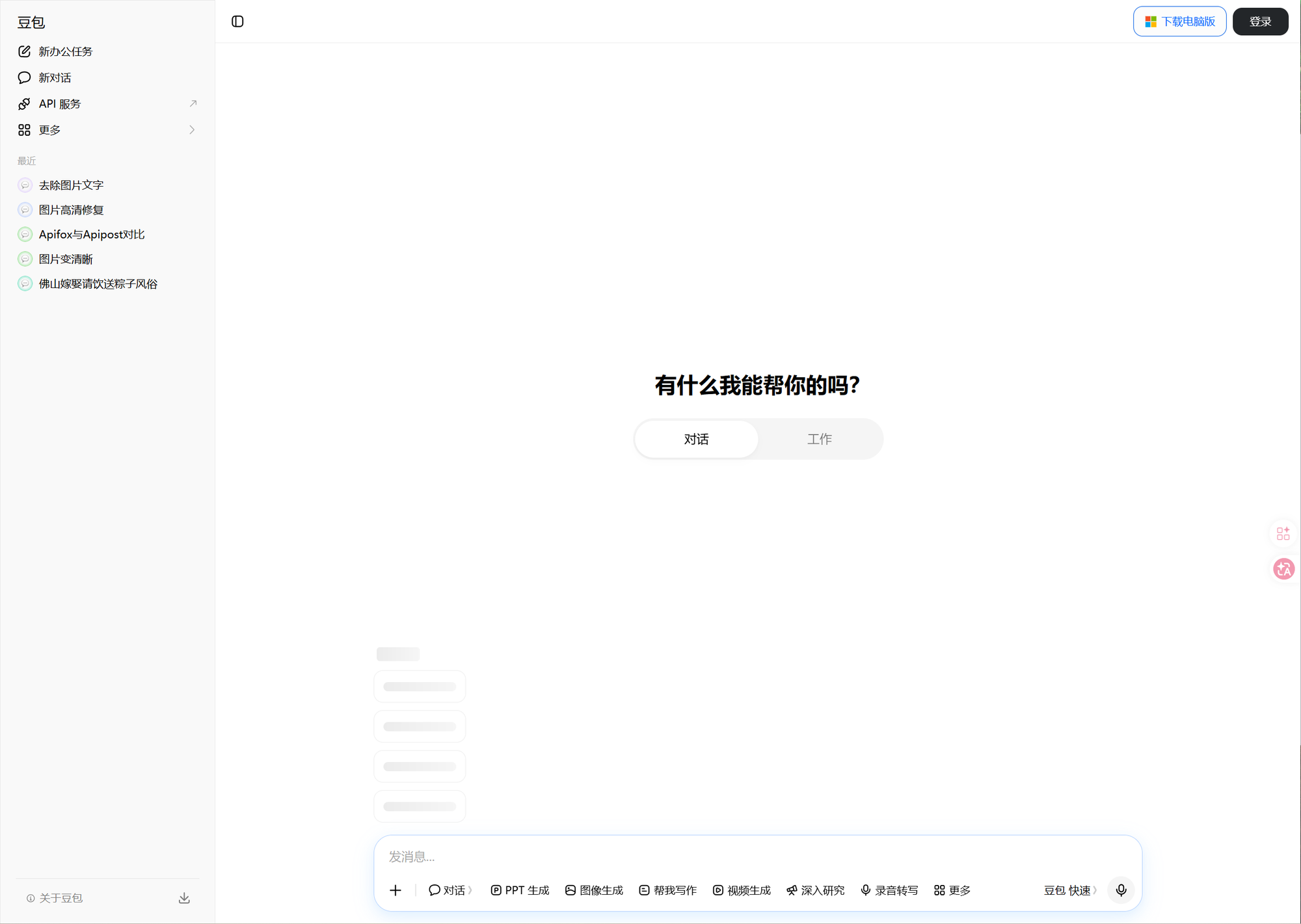Open recent chat 图片高清修复
This screenshot has height=924, width=1301.
[107, 210]
